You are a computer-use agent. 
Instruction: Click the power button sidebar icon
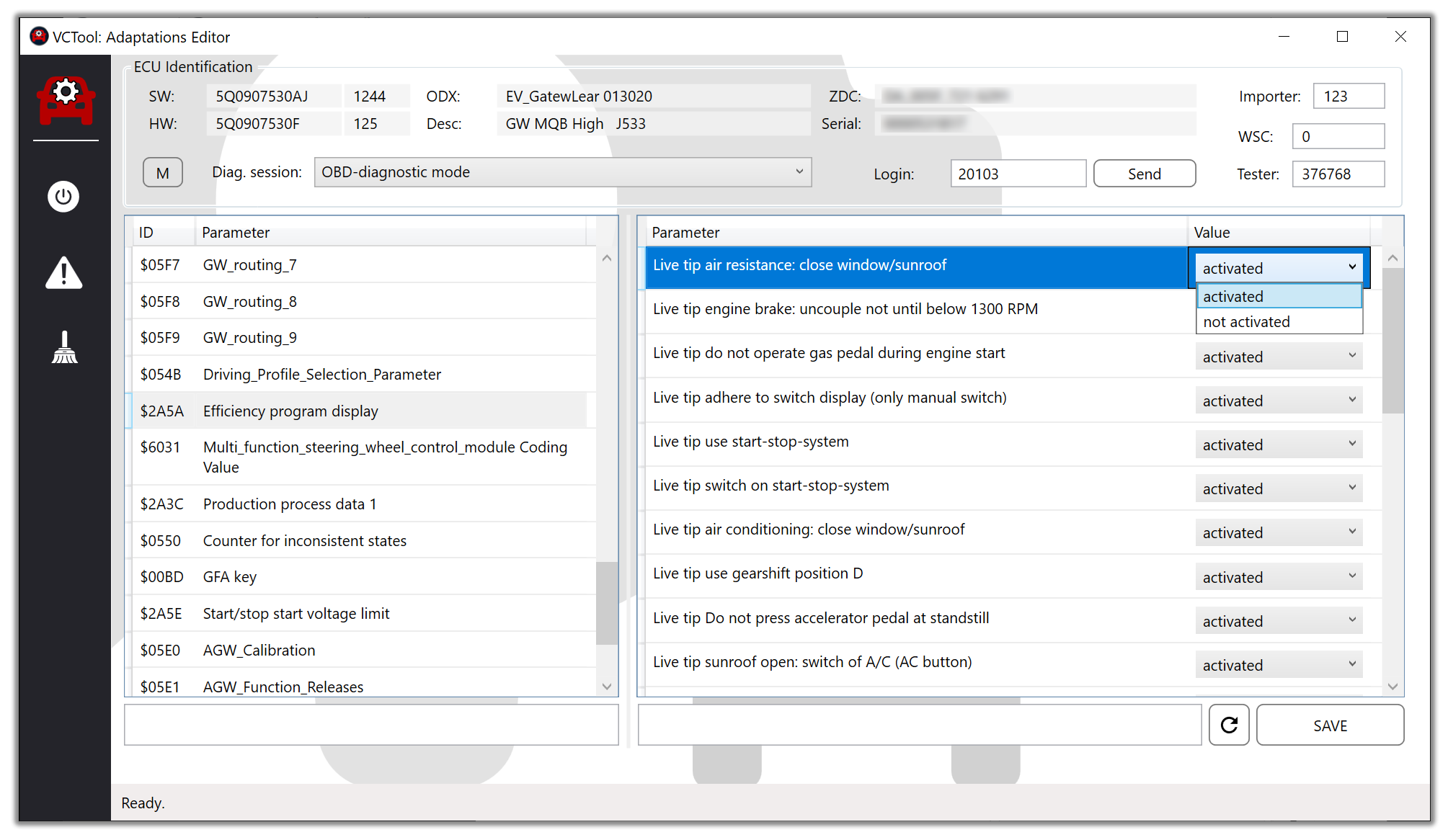pyautogui.click(x=63, y=197)
